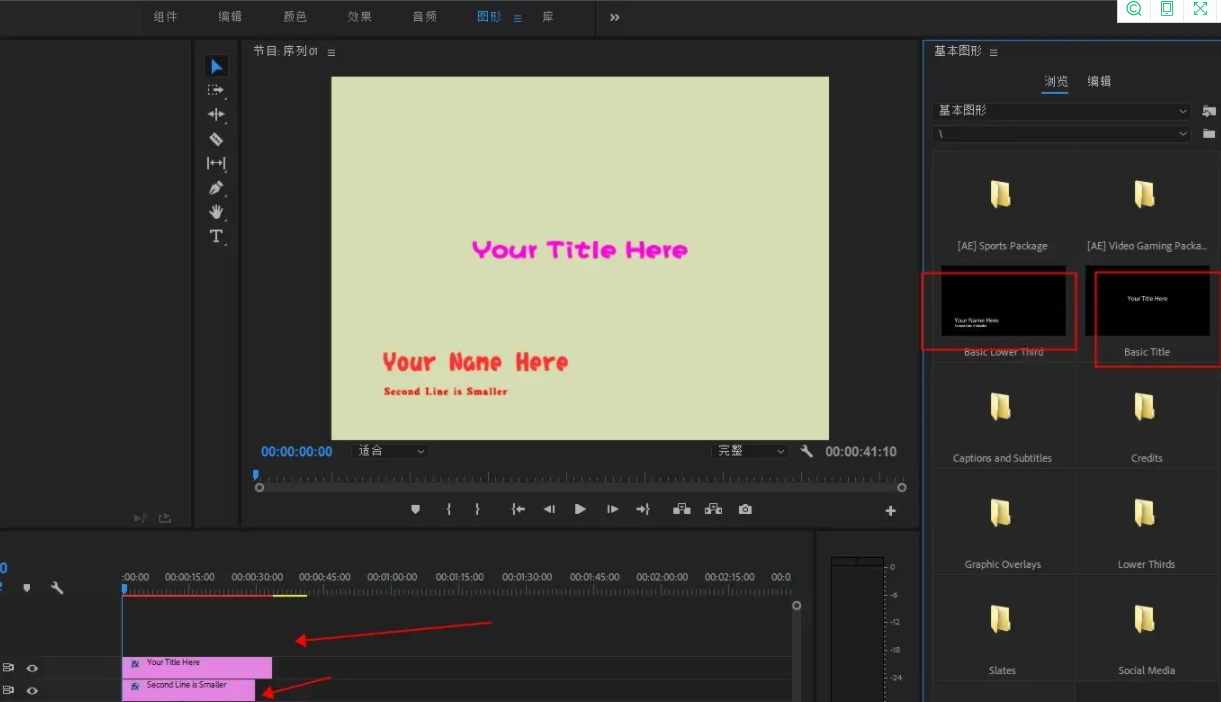Switch to the 组件 workspace

[x=165, y=17]
